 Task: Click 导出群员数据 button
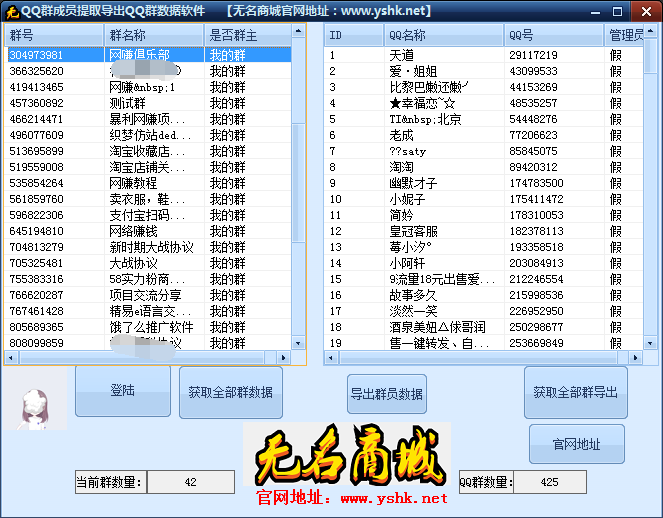pyautogui.click(x=386, y=394)
